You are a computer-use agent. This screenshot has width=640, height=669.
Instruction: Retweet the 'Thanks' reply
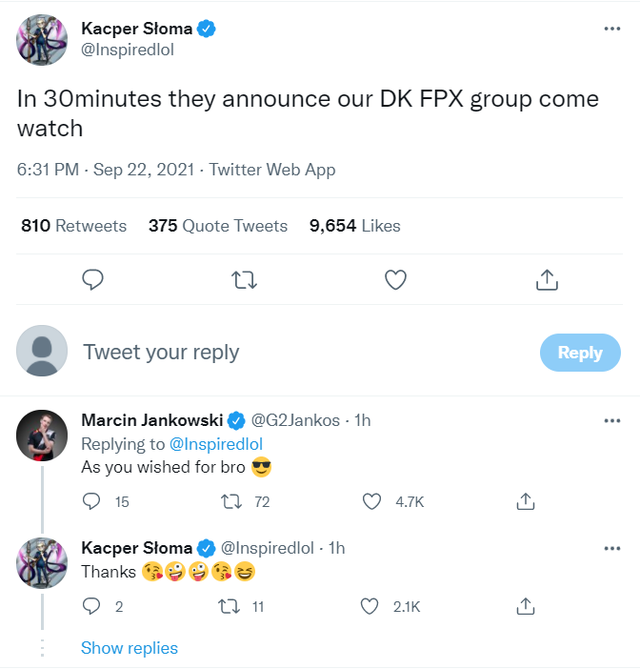coord(229,606)
